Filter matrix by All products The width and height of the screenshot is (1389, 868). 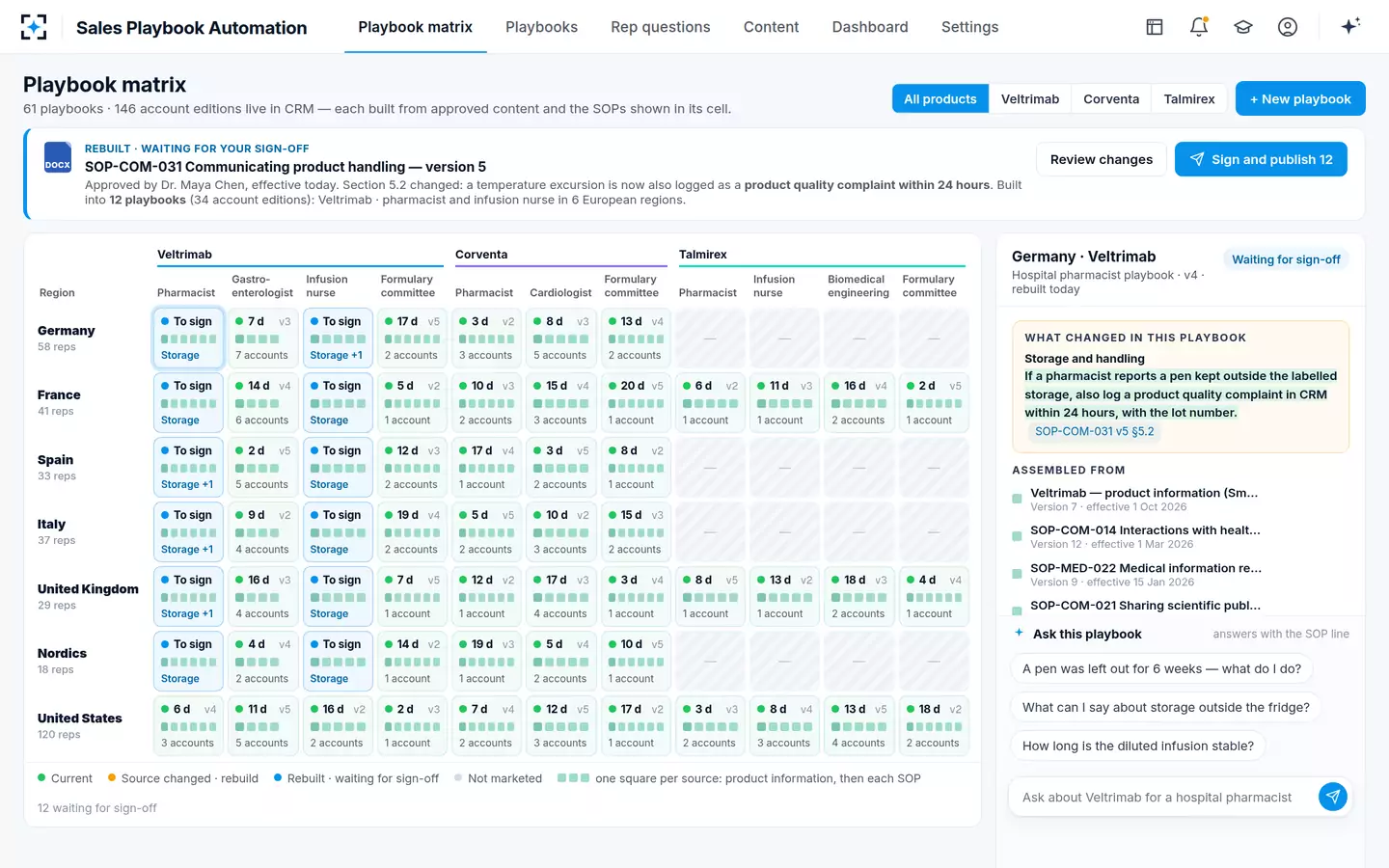940,98
